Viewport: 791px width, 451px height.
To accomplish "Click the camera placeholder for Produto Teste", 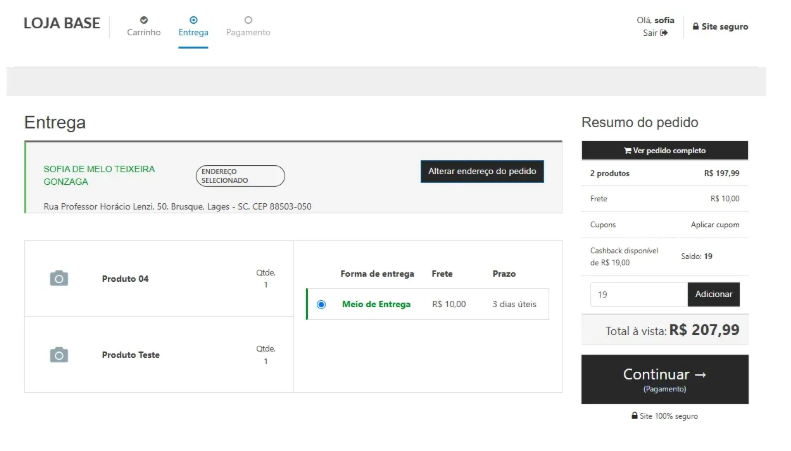I will (59, 355).
